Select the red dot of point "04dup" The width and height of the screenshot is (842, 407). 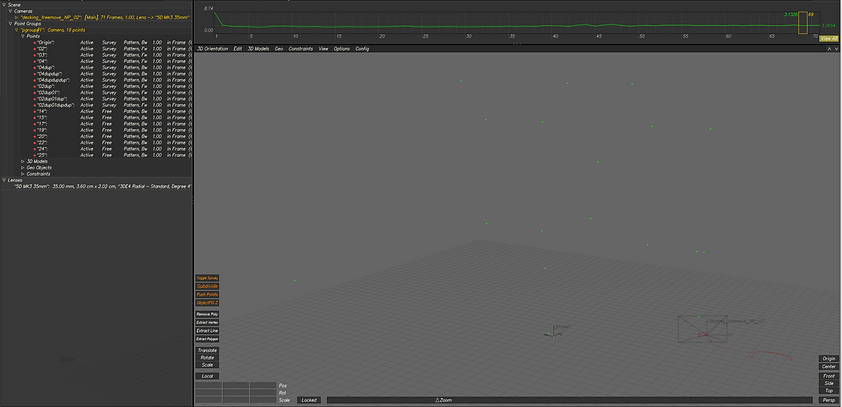[35, 68]
